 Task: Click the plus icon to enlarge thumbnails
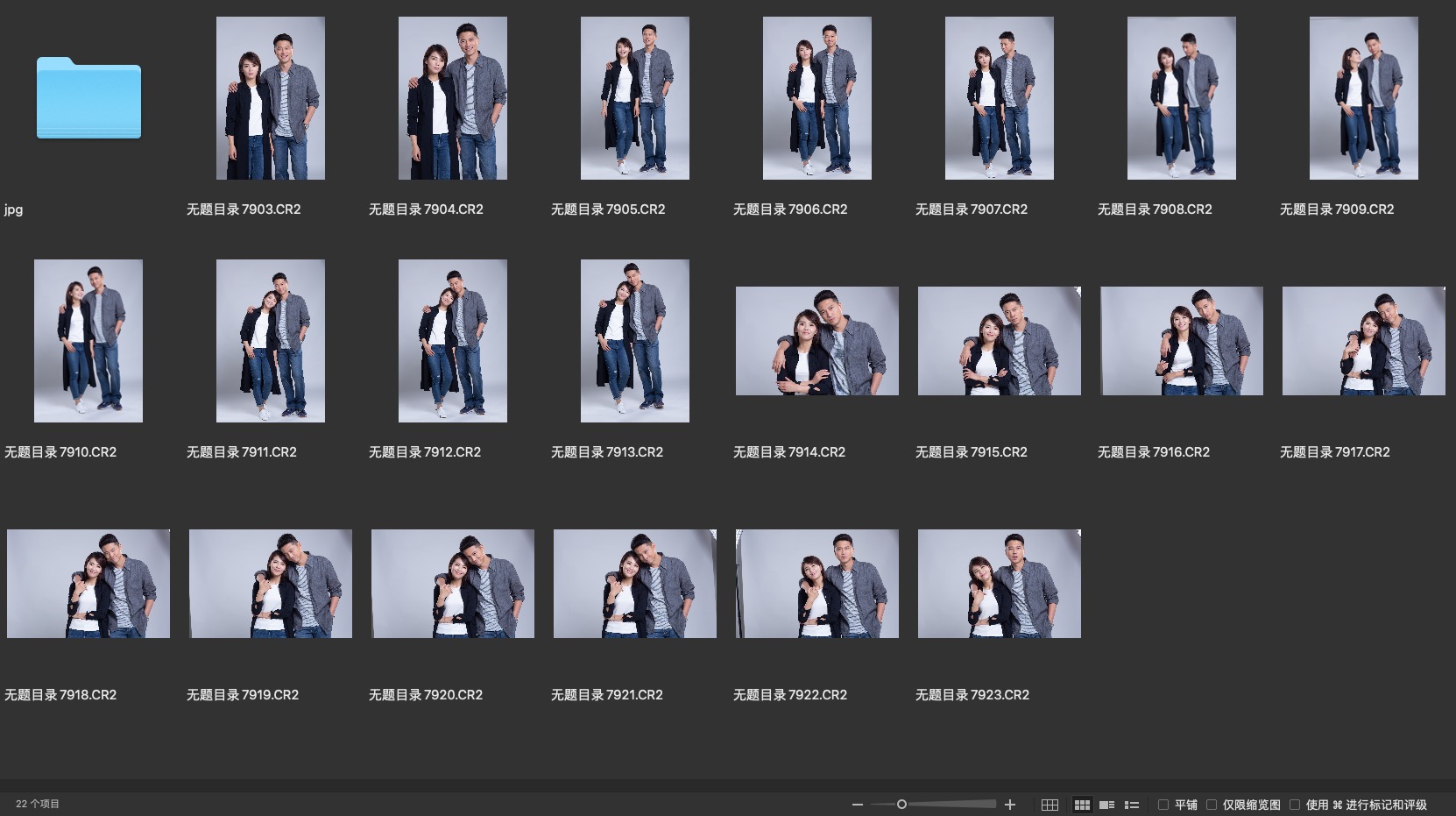click(x=1010, y=805)
